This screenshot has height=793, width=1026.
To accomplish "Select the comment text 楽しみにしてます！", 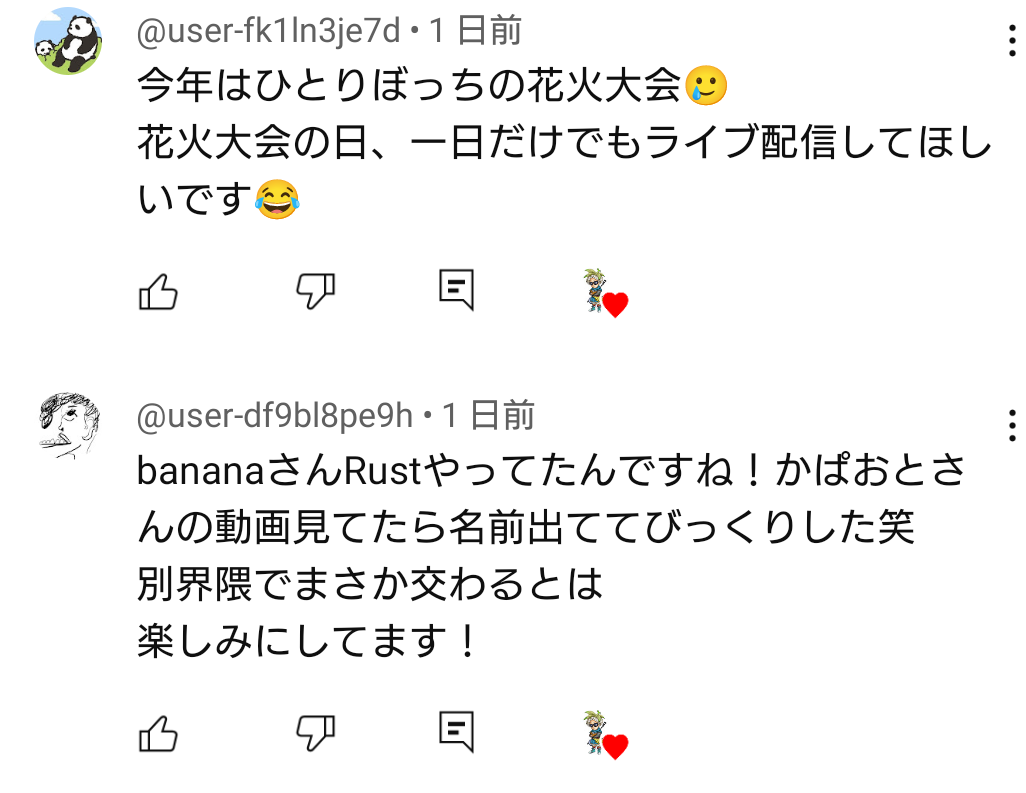I will tap(308, 641).
